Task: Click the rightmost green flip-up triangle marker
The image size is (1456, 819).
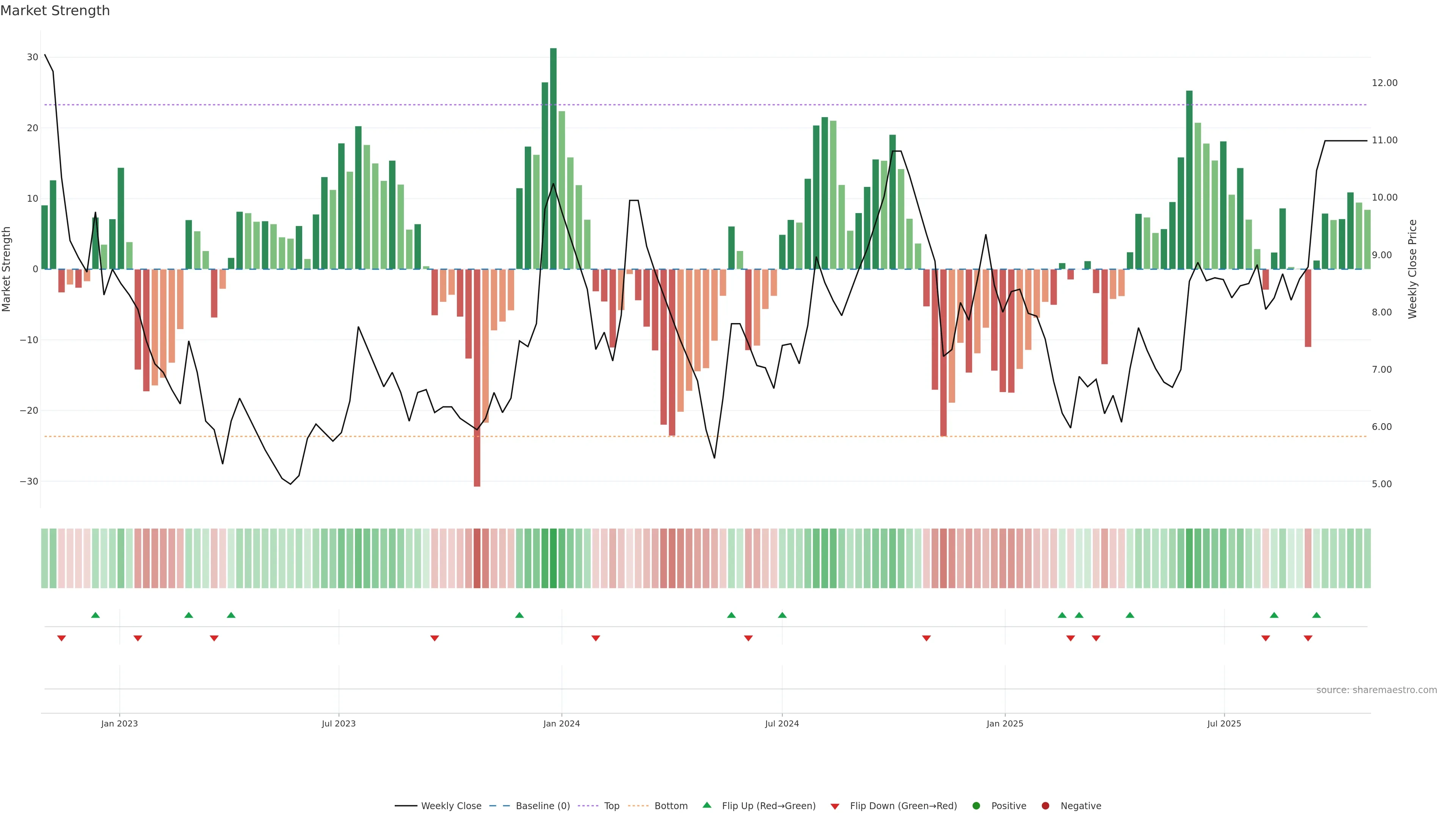Action: (x=1316, y=615)
